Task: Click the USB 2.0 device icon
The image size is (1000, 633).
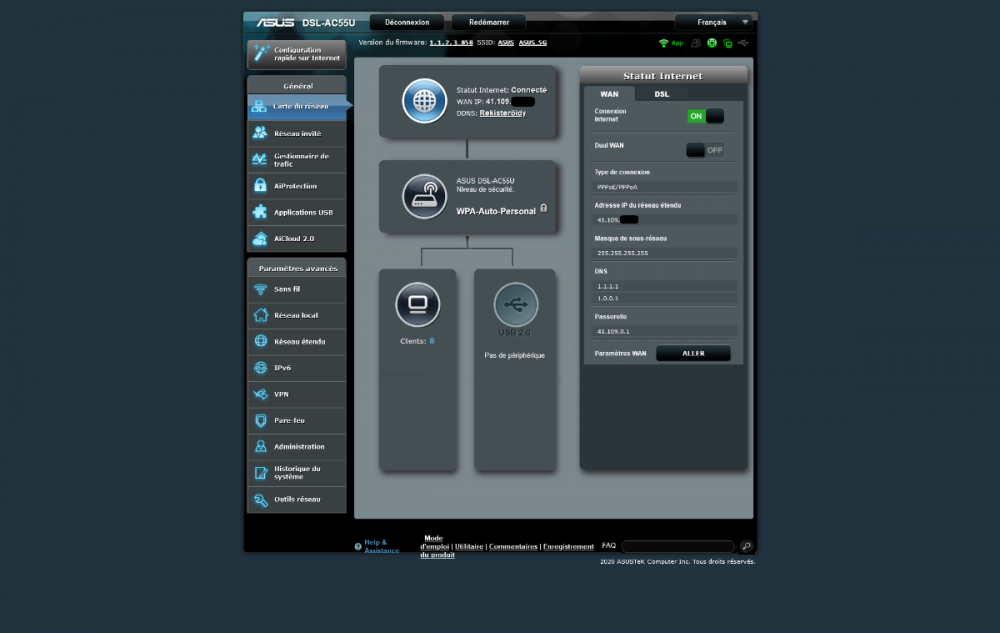Action: 515,304
